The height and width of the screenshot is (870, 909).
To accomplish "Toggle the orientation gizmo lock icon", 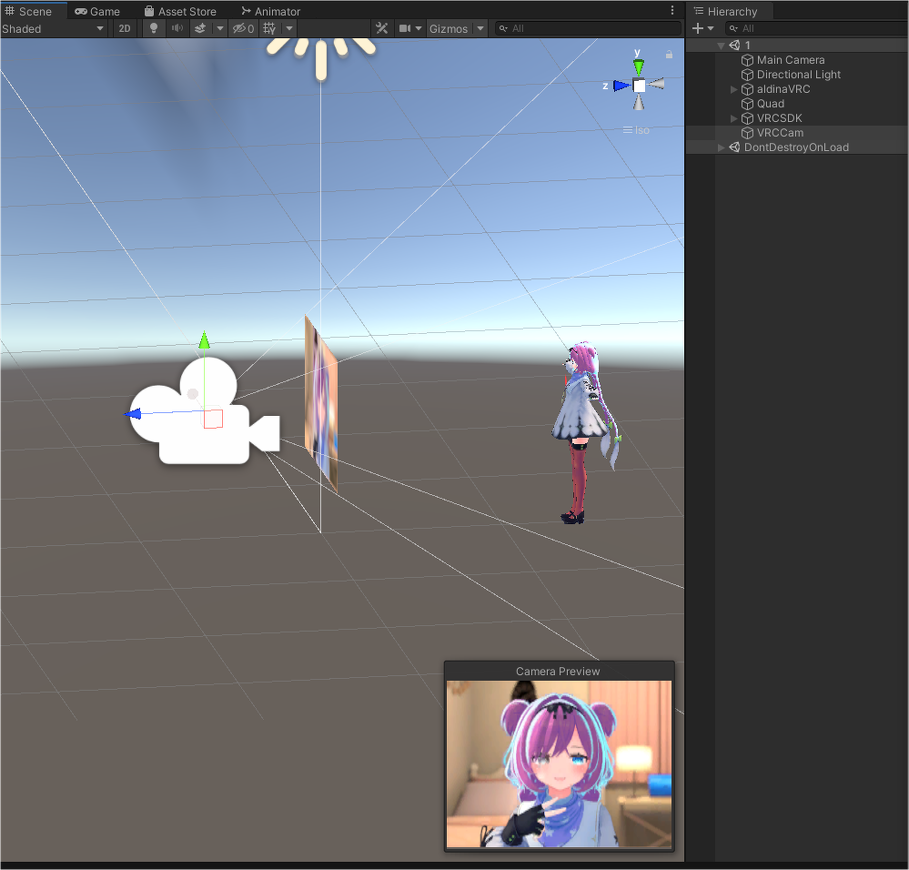I will [669, 54].
